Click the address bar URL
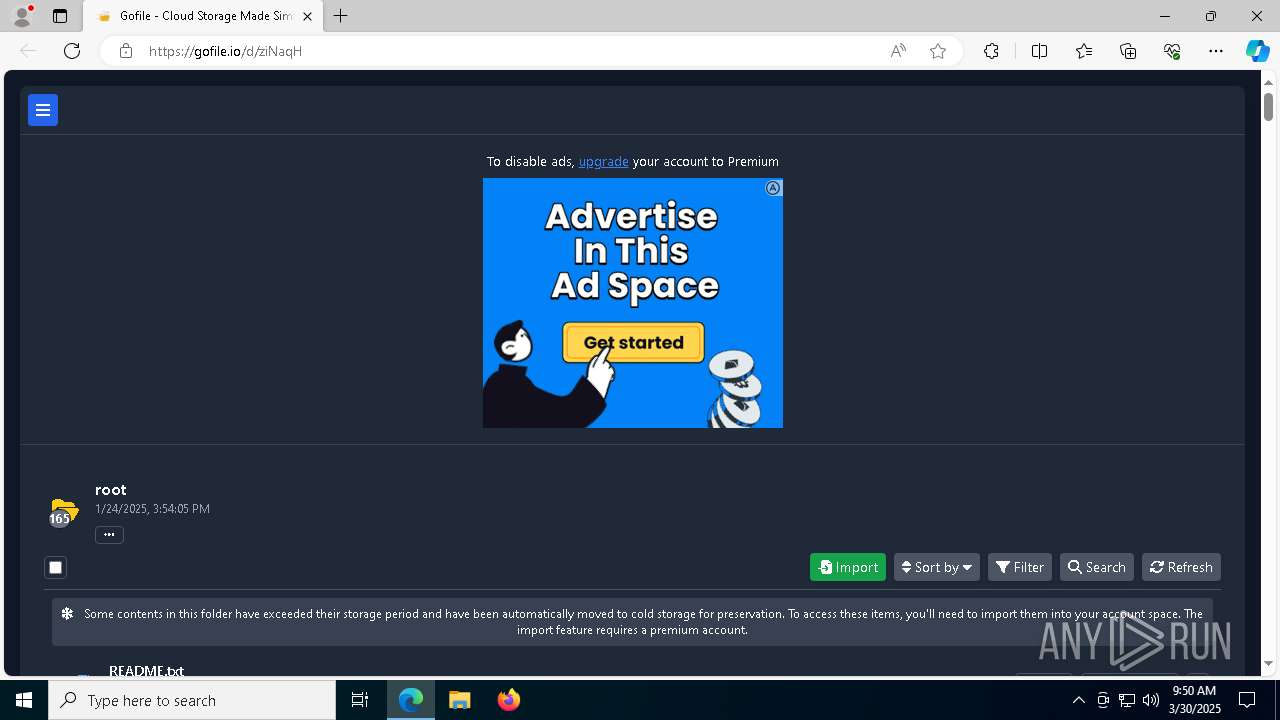The height and width of the screenshot is (720, 1280). (225, 51)
